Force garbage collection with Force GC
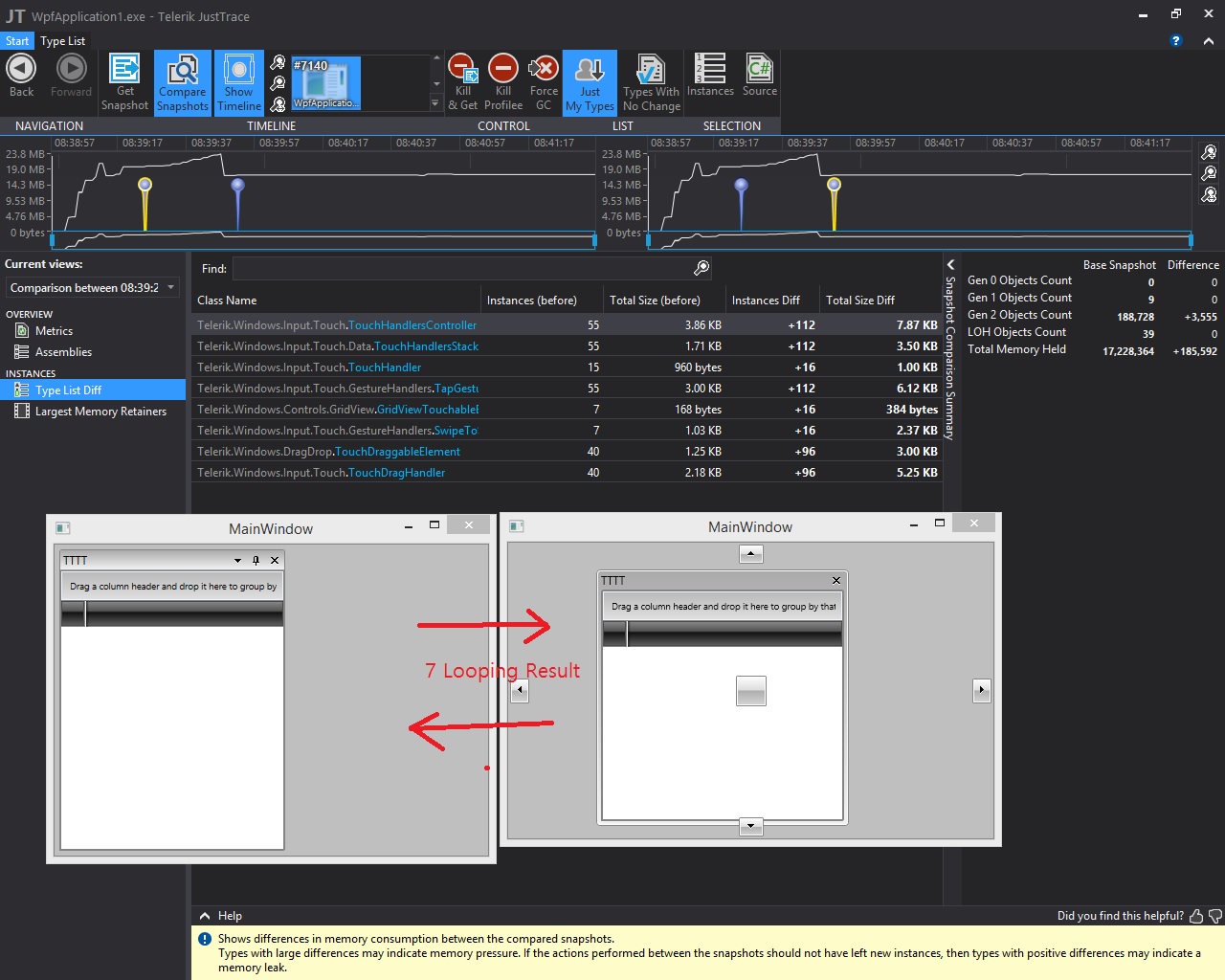 [544, 82]
